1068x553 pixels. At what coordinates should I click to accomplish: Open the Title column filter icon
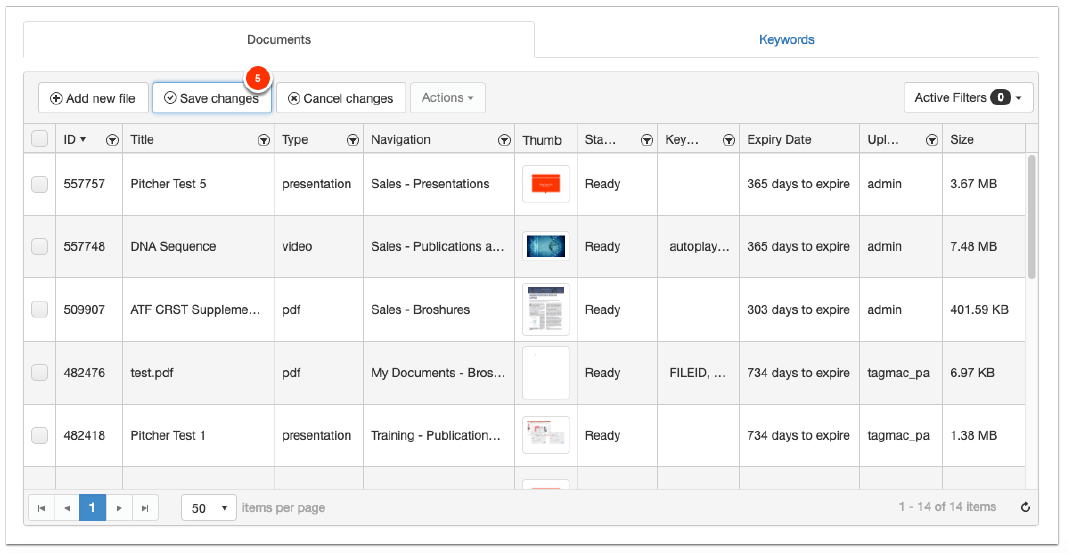[263, 141]
